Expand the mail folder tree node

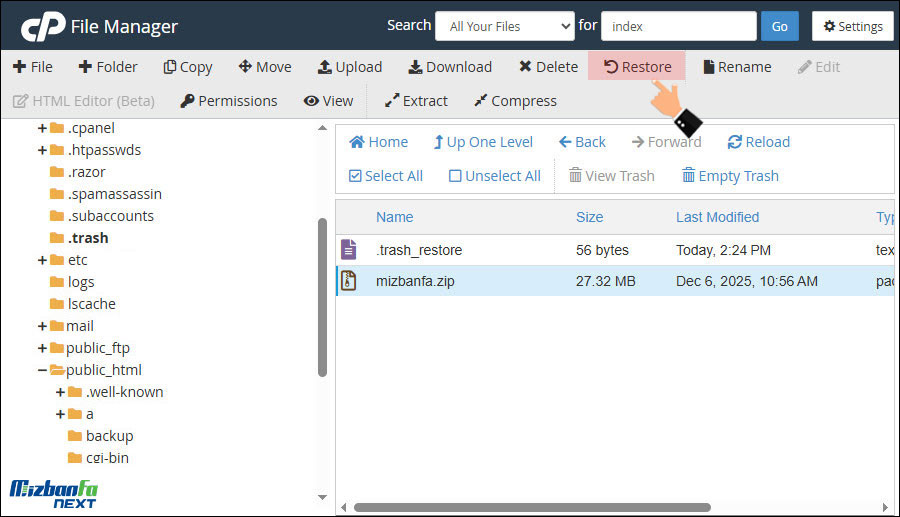[x=43, y=326]
